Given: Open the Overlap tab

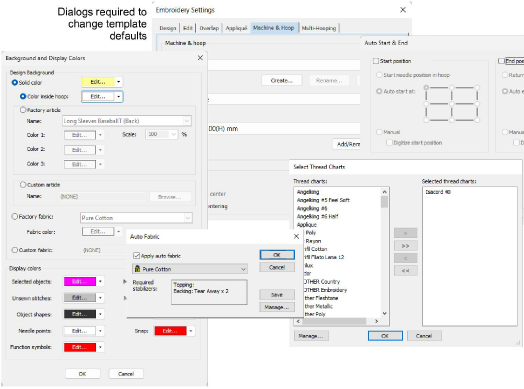Looking at the screenshot, I should (209, 28).
